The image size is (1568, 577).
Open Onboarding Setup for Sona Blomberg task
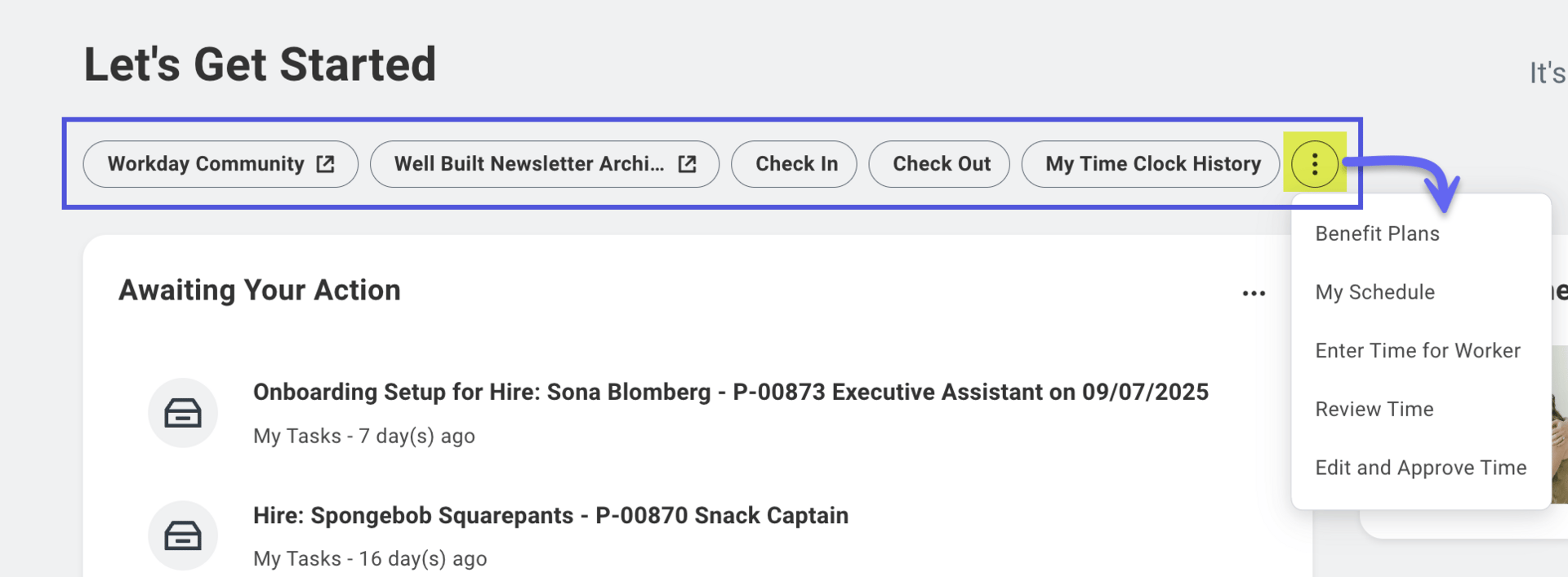pos(730,393)
